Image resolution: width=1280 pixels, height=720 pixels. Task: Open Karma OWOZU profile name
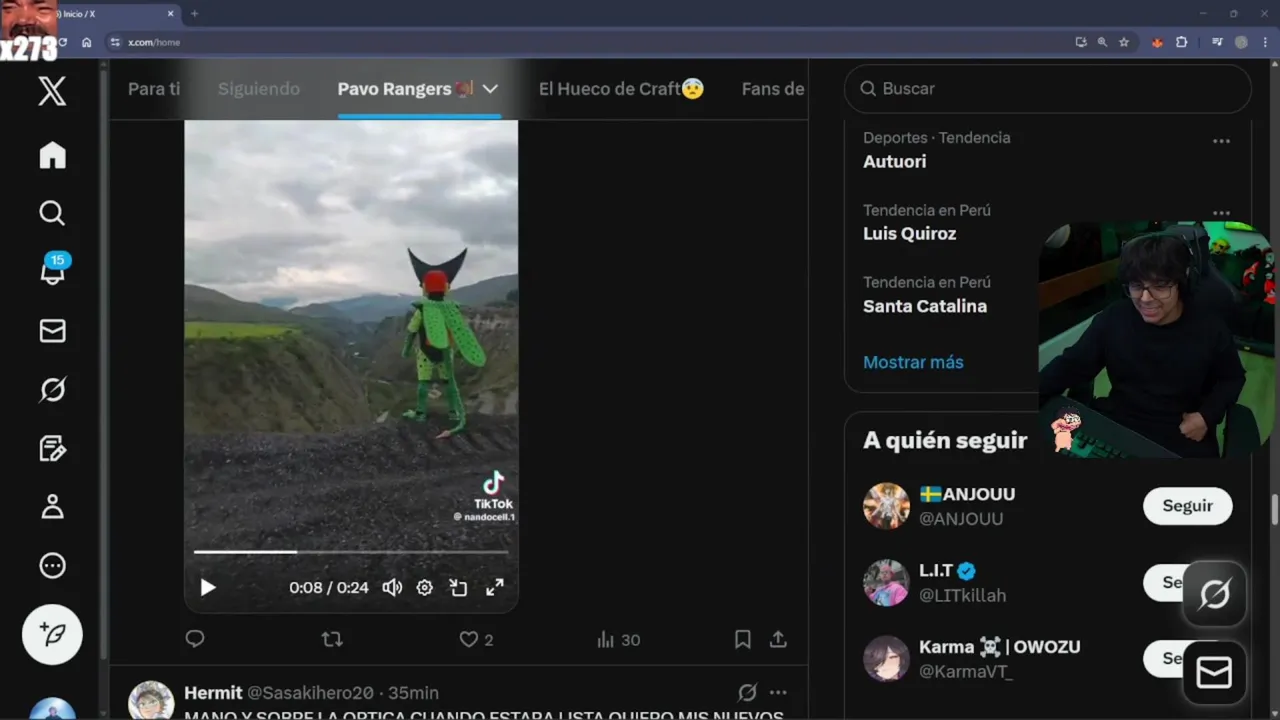pyautogui.click(x=999, y=647)
